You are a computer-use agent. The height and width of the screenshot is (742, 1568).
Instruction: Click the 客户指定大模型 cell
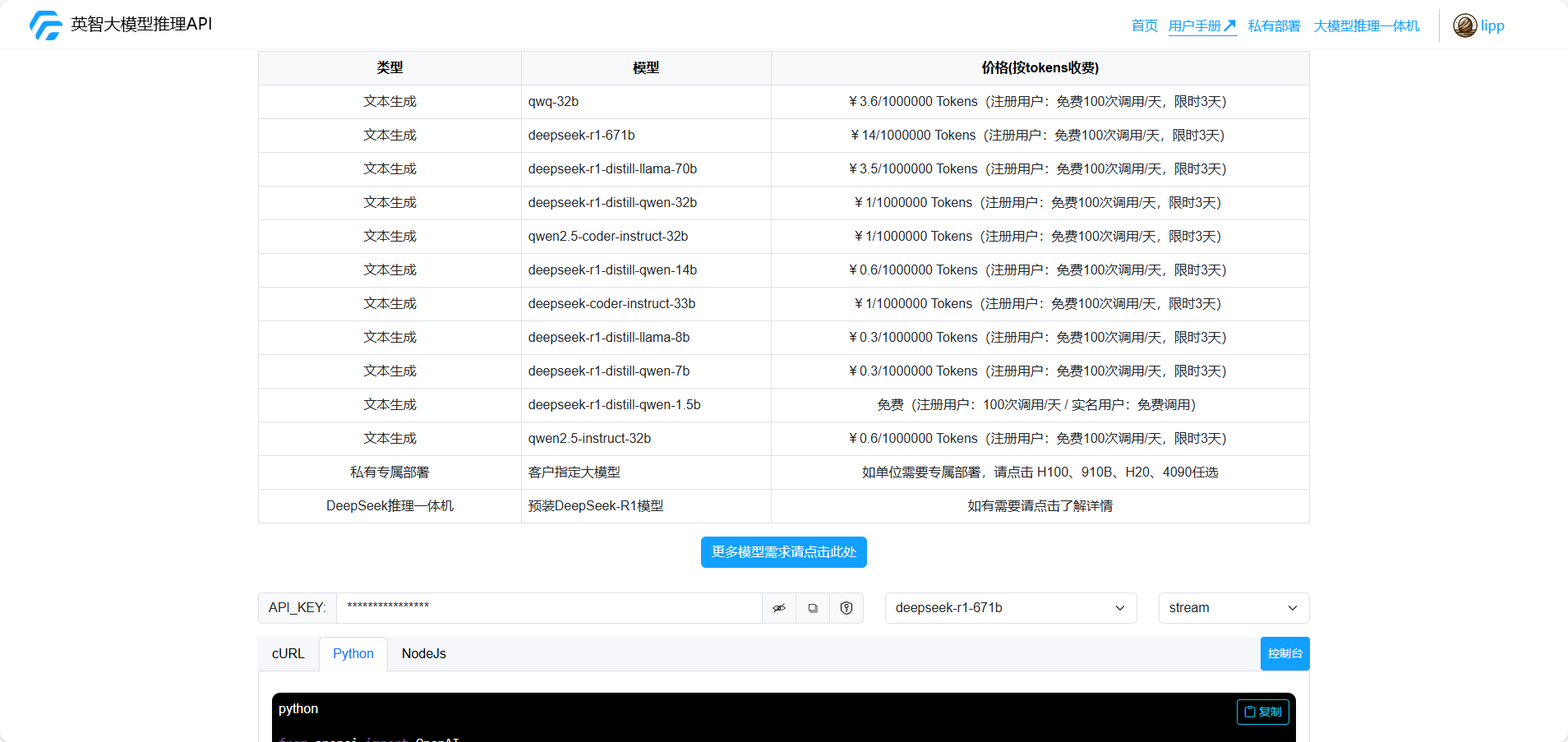pos(646,472)
